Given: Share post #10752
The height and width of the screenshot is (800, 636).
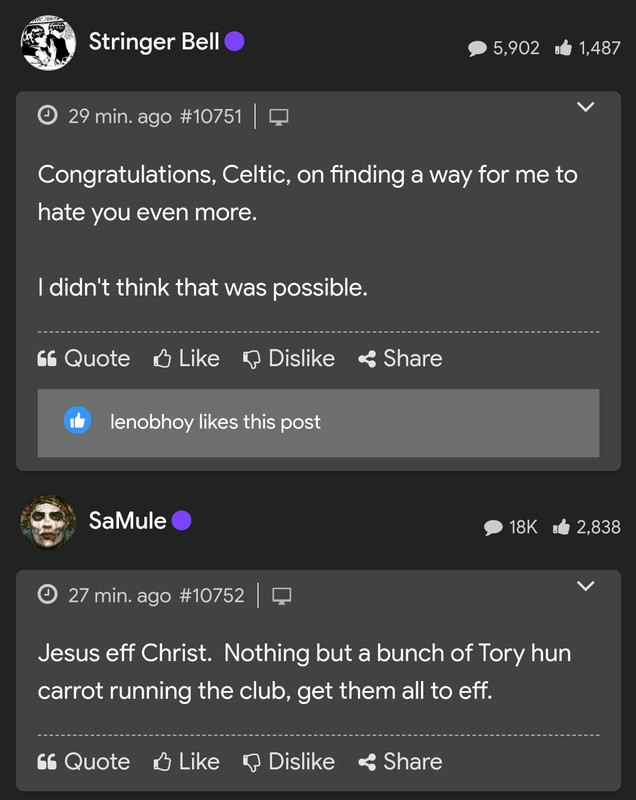Looking at the screenshot, I should click(x=400, y=761).
